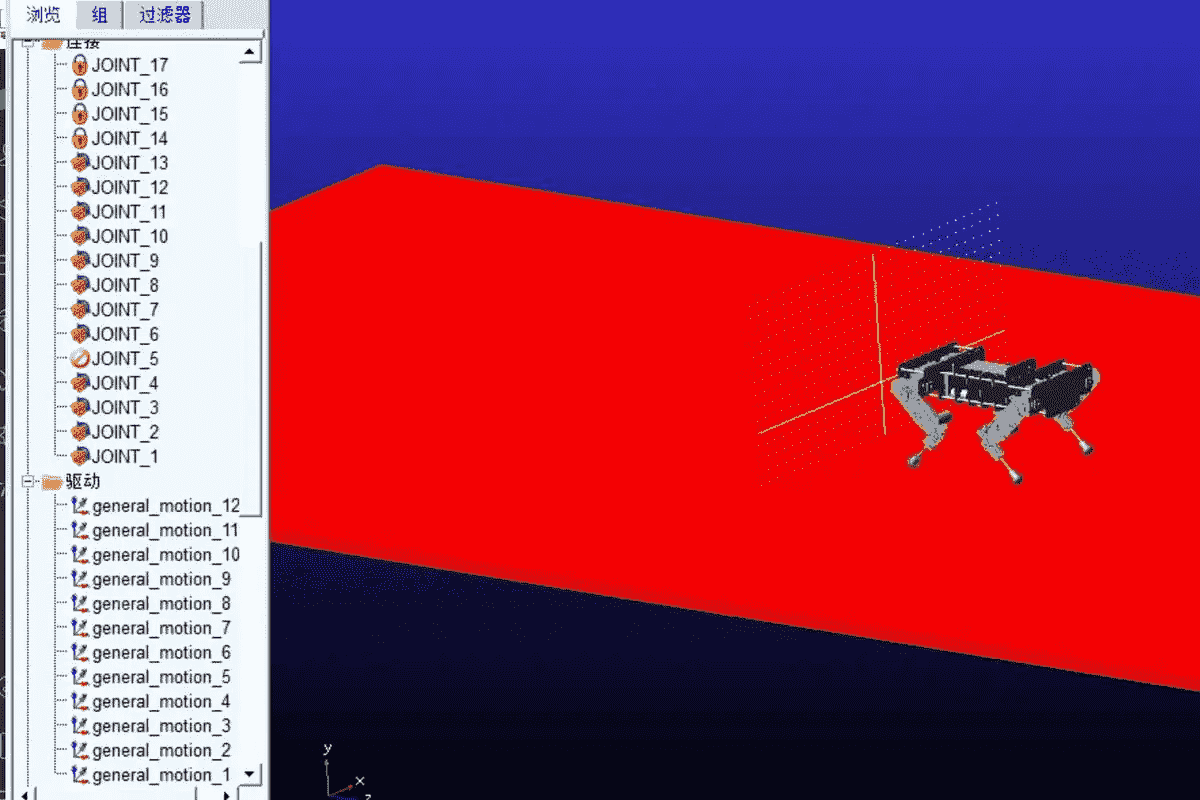Open the 过滤器 tab
The image size is (1200, 800).
pos(165,15)
